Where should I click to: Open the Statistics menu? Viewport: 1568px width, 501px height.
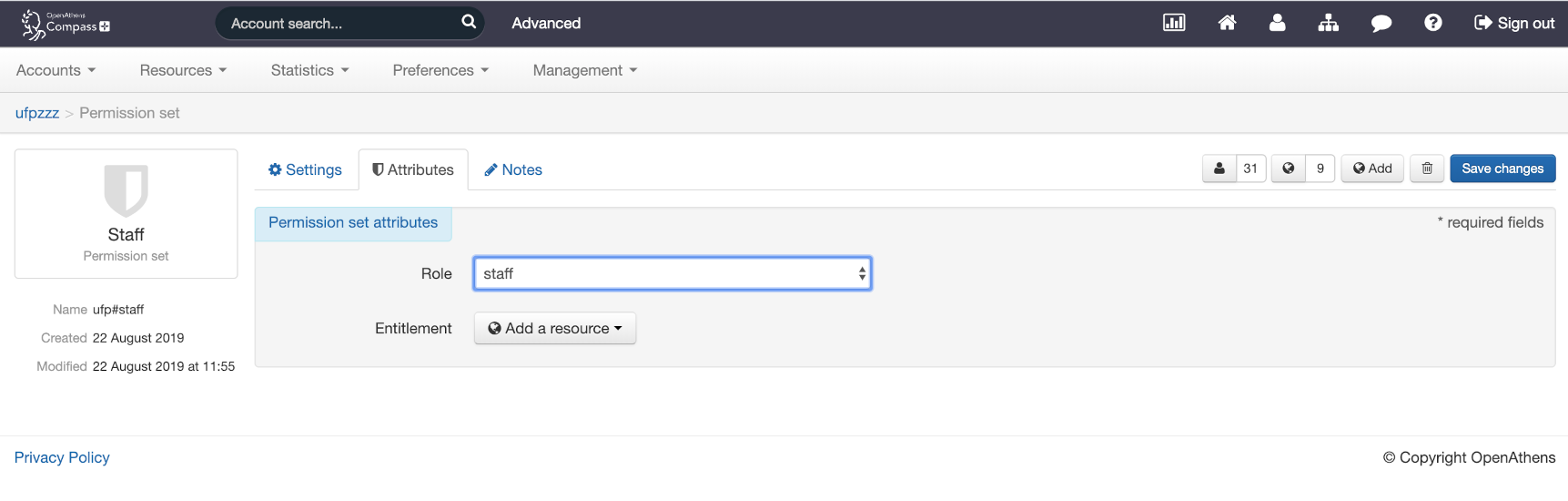[309, 70]
